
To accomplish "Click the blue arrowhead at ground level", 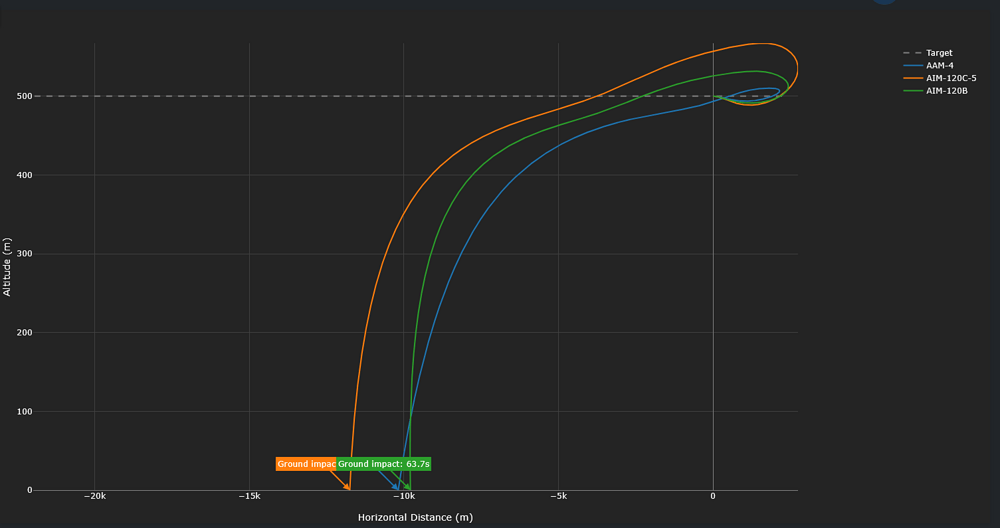I will click(x=398, y=488).
